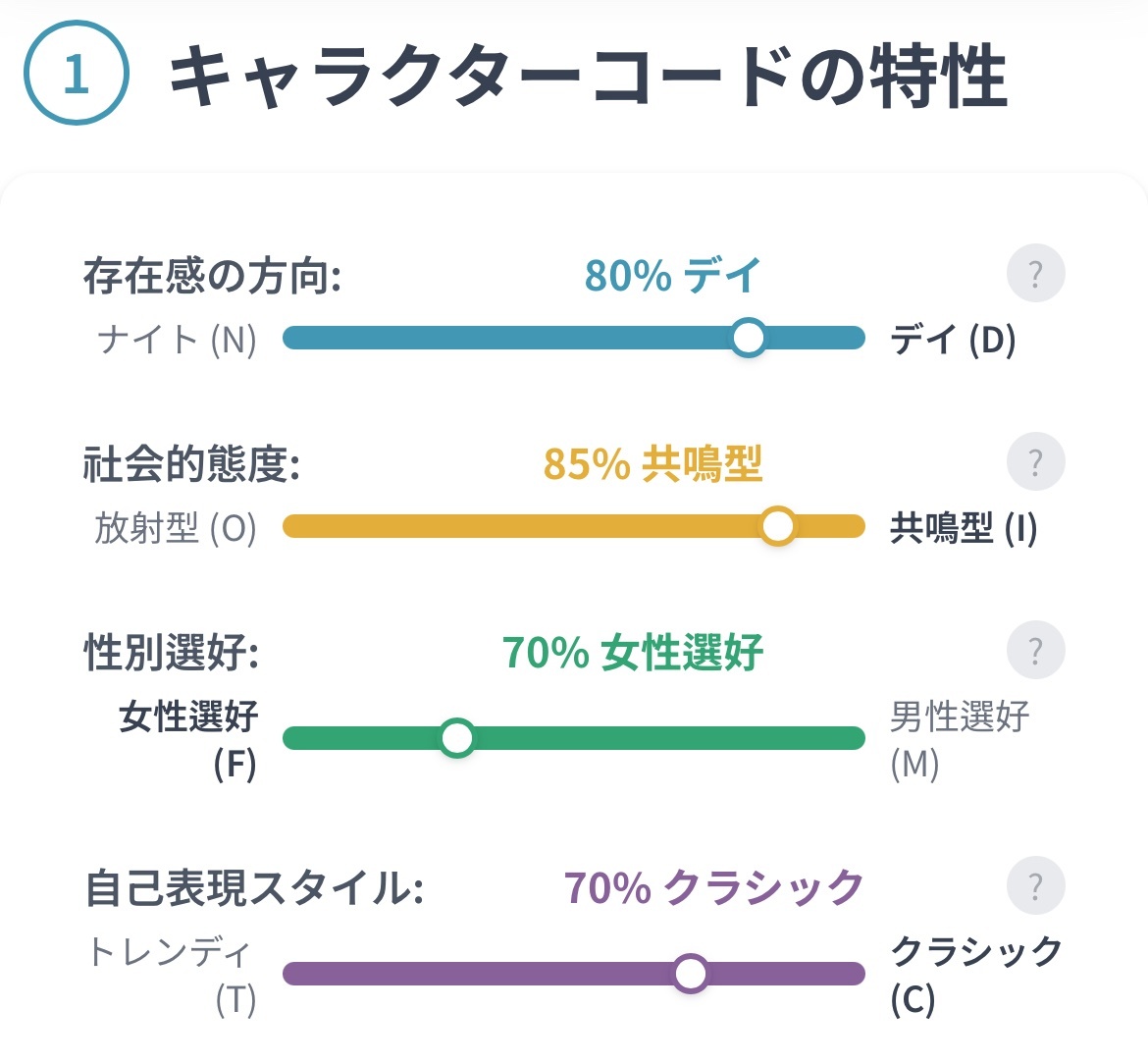Show help for 性別選好 trait
Screen dimensions: 1148x1063
coord(1035,650)
